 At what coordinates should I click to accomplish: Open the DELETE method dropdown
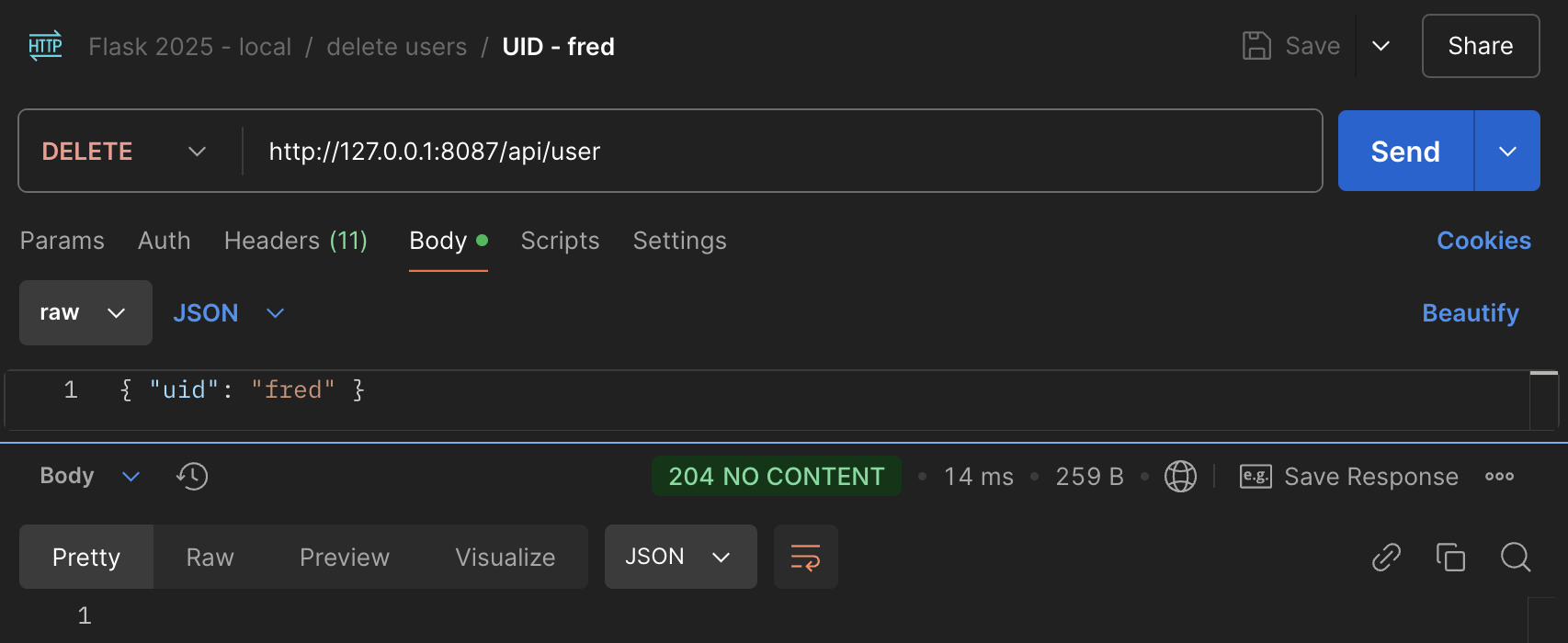123,152
